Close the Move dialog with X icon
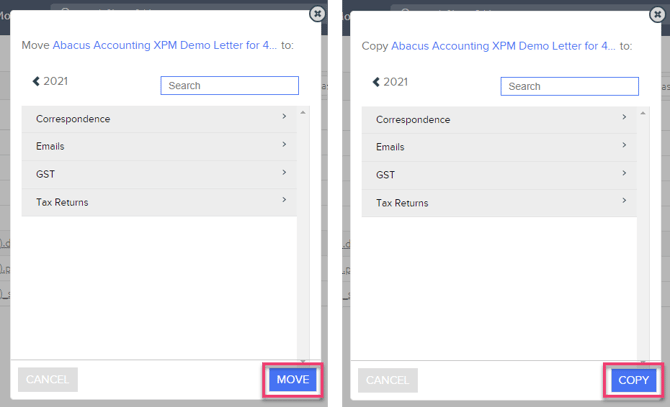The image size is (670, 407). pos(317,14)
